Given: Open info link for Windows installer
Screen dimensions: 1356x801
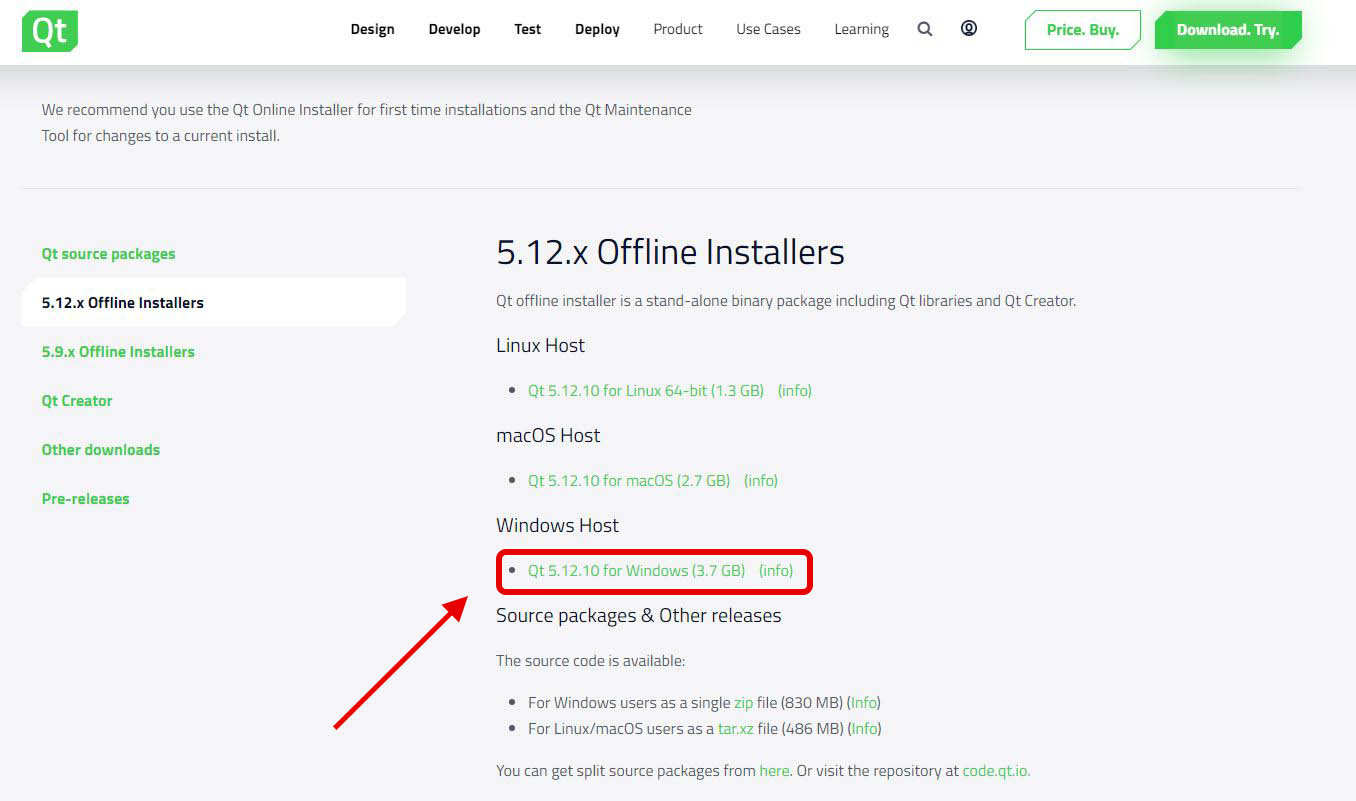Looking at the screenshot, I should (776, 571).
